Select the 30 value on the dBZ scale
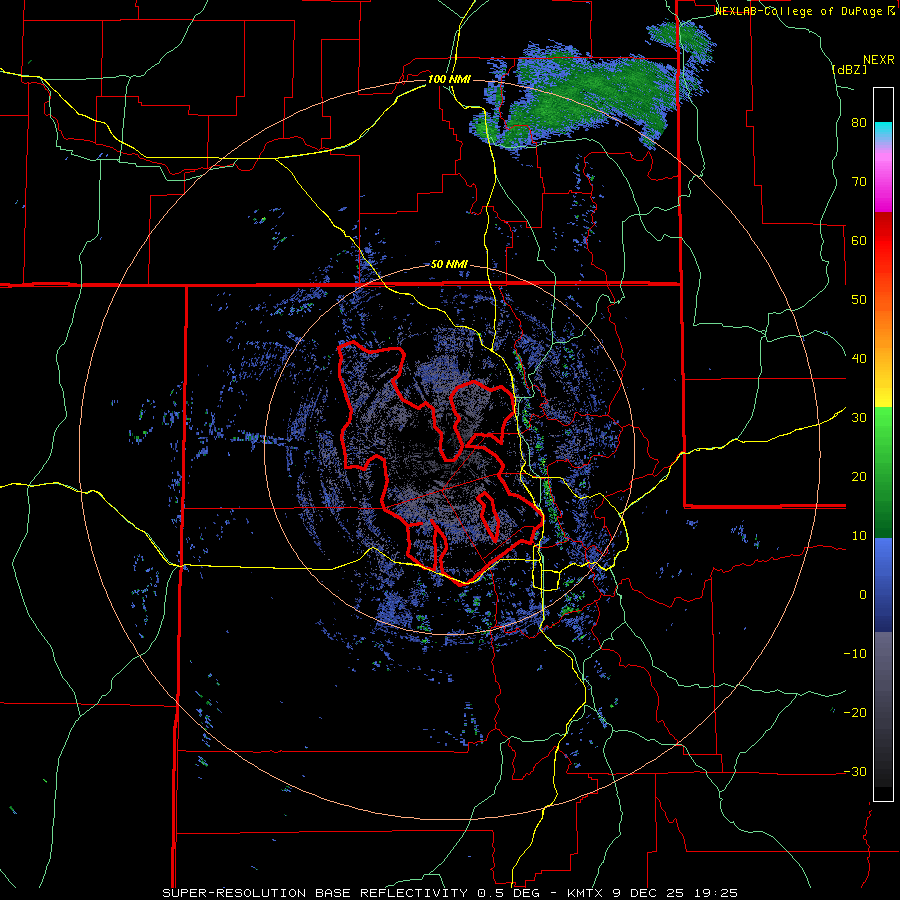This screenshot has width=900, height=900. pos(859,417)
